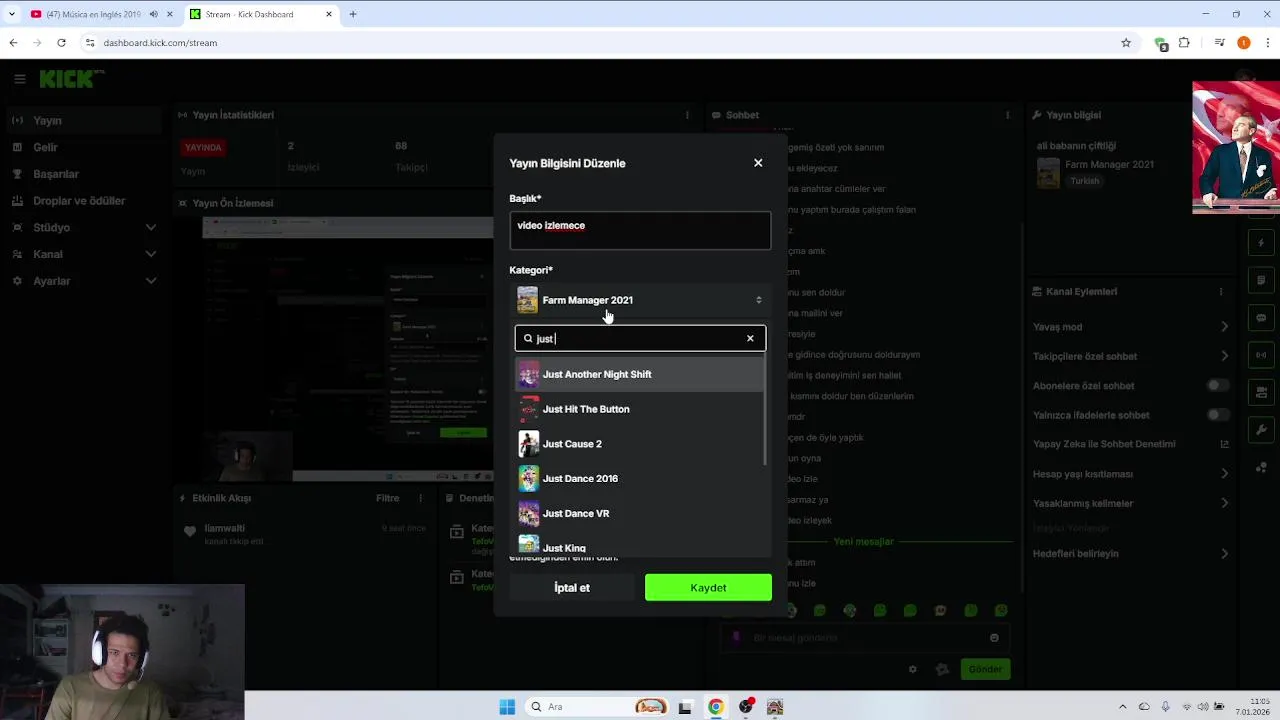Click the chat bubble quick-action icon
This screenshot has width=1280, height=720.
(1261, 318)
